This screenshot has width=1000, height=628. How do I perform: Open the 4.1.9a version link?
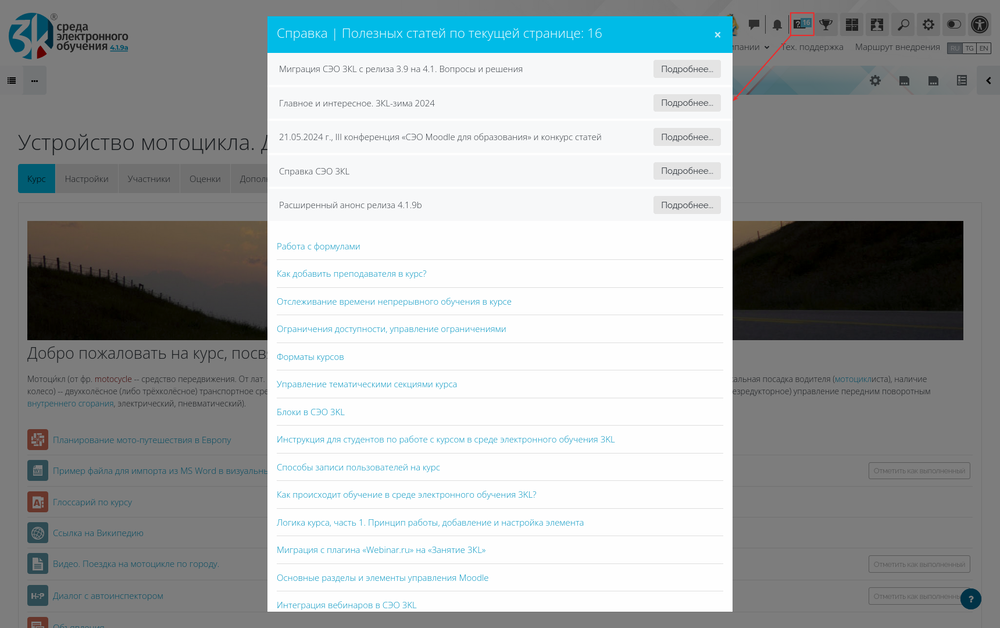point(119,48)
